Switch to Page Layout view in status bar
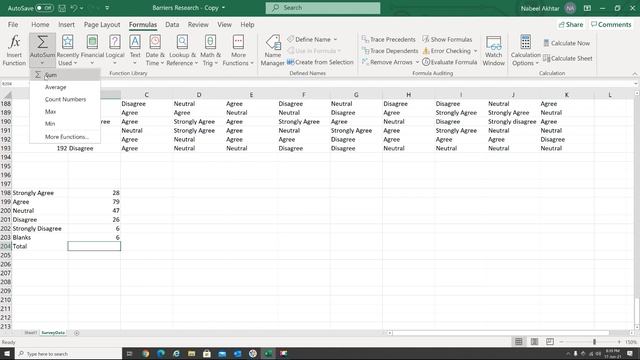Viewport: 640px width, 360px height. (534, 342)
